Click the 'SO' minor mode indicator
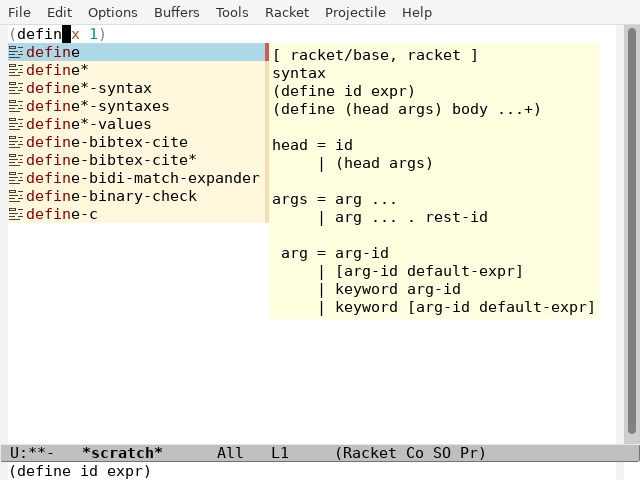Viewport: 640px width, 480px height. [442, 453]
